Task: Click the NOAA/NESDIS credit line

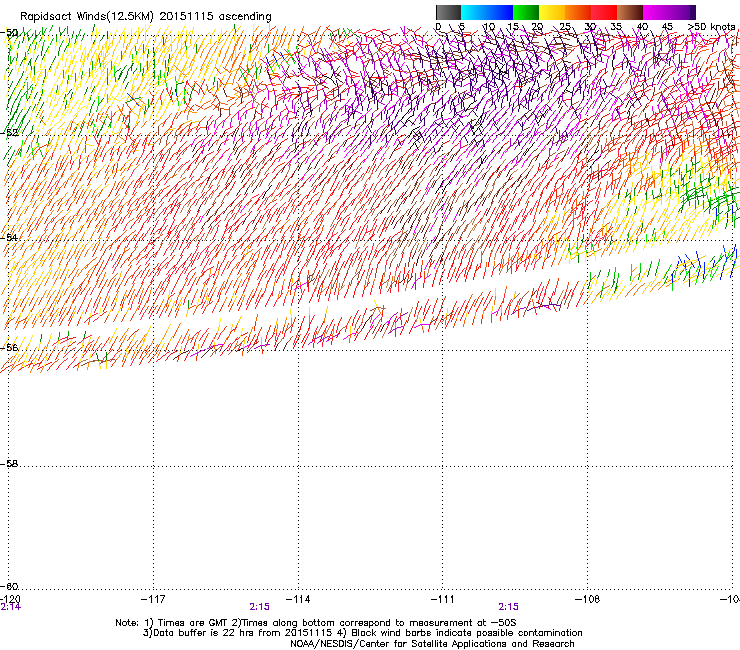Action: pyautogui.click(x=432, y=644)
